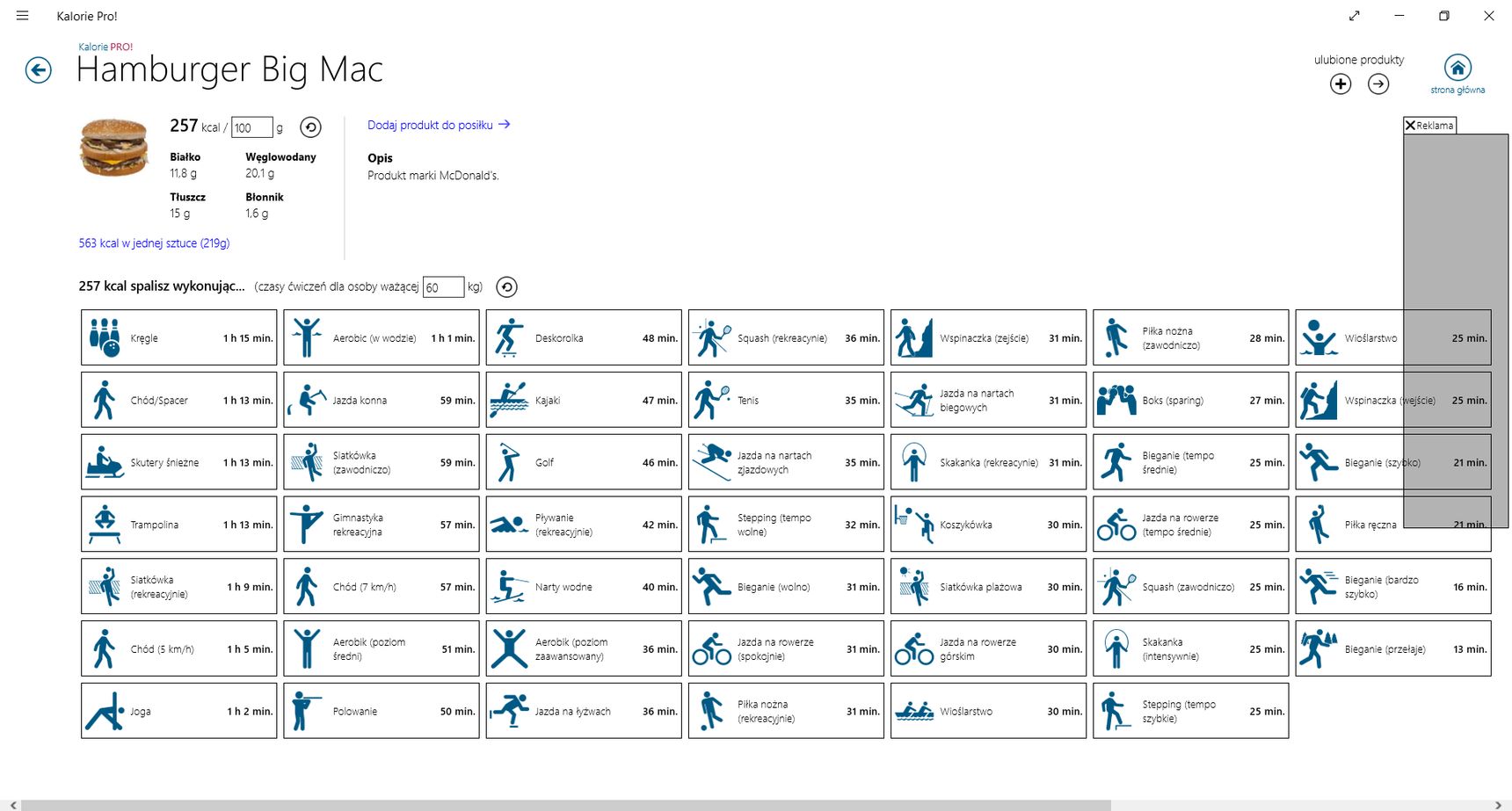
Task: Select the Jazda na łyżwach icon
Action: [509, 712]
